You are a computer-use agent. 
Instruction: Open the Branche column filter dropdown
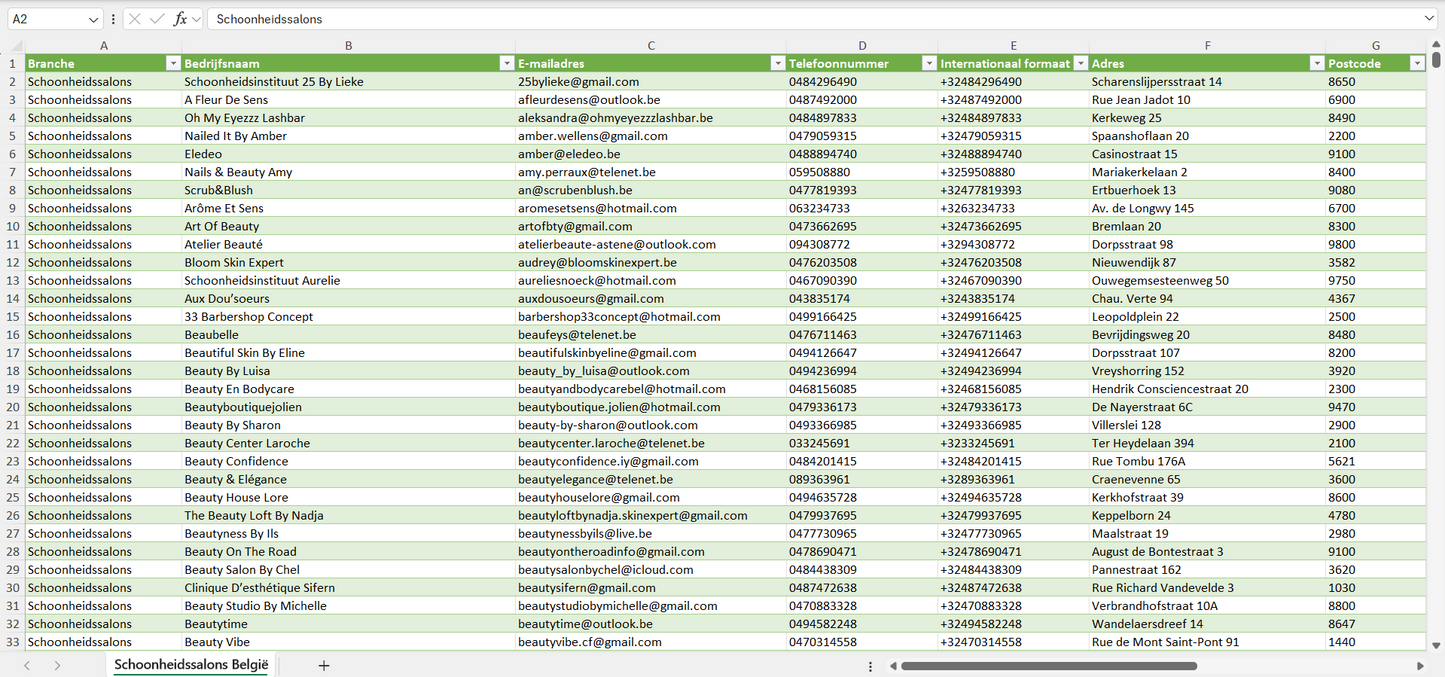(172, 63)
